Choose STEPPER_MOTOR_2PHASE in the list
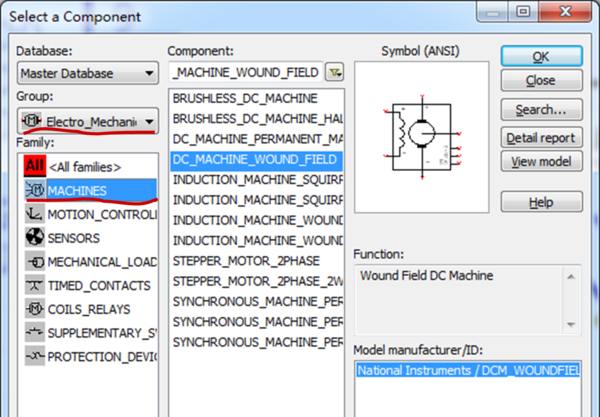Screen dimensions: 600x417 pos(238,261)
